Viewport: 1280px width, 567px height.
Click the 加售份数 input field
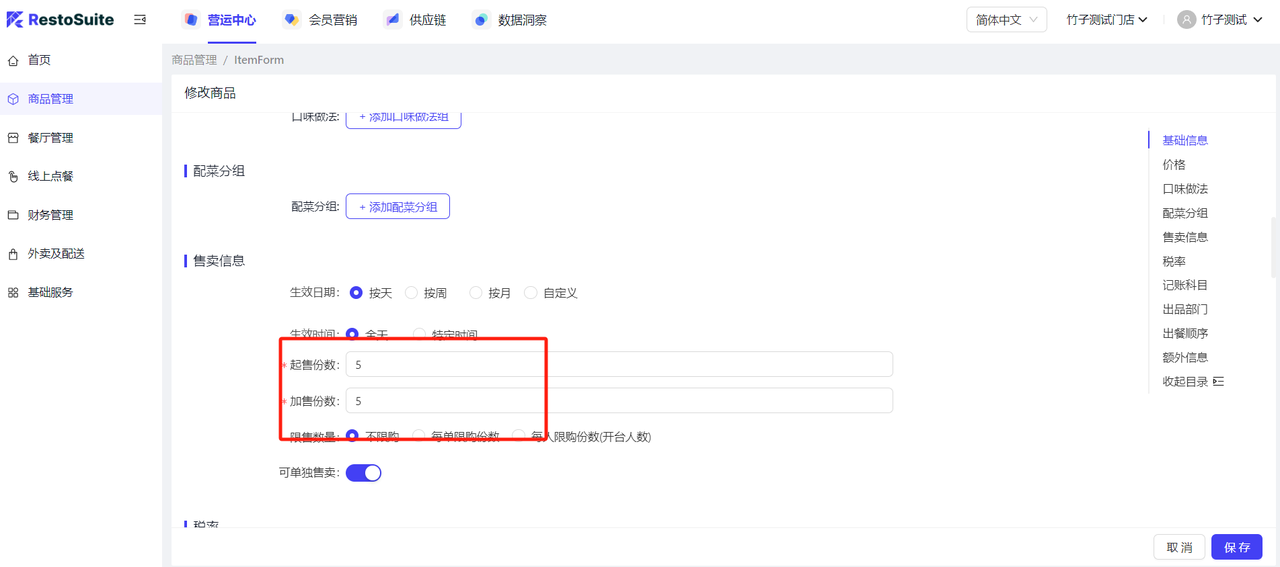(619, 401)
